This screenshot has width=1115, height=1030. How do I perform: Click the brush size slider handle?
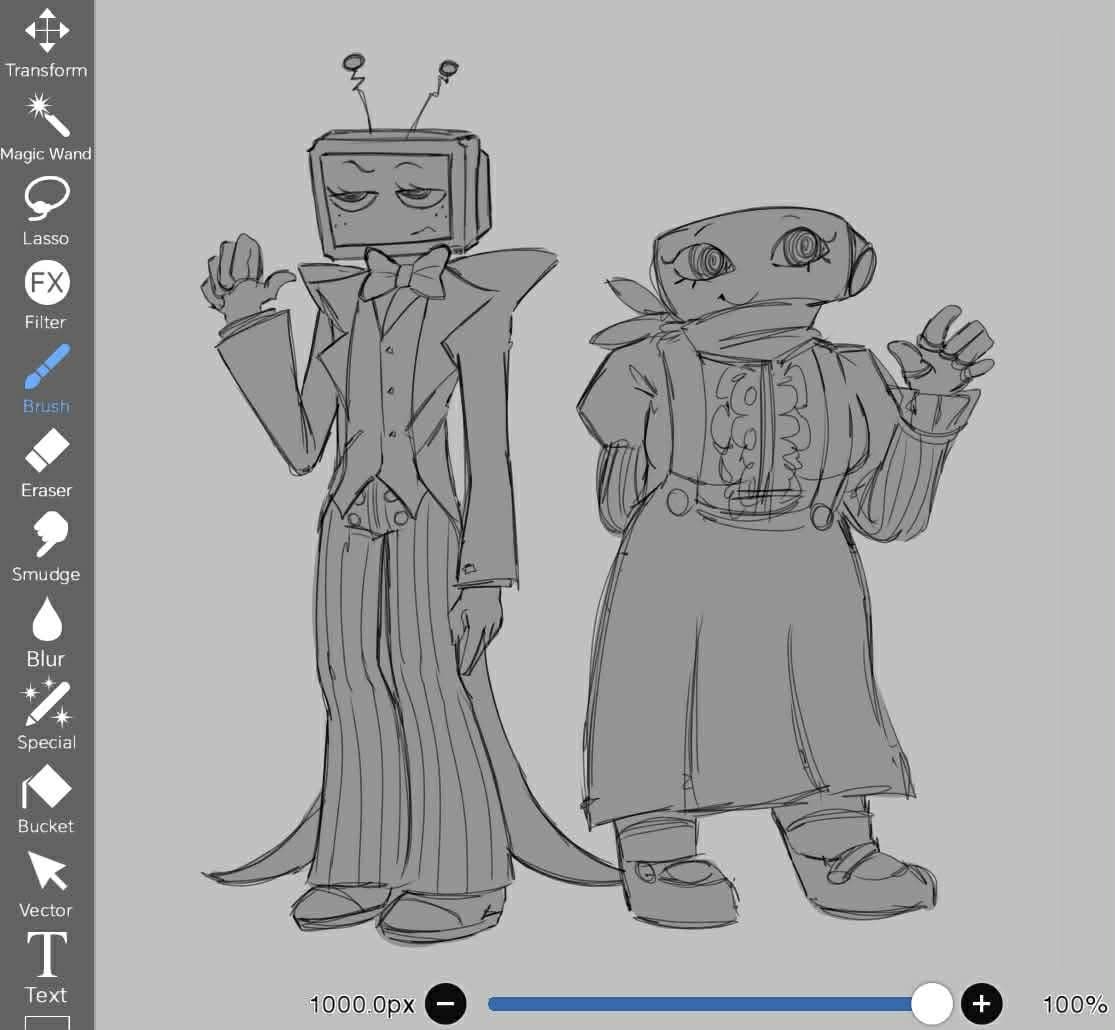932,1004
